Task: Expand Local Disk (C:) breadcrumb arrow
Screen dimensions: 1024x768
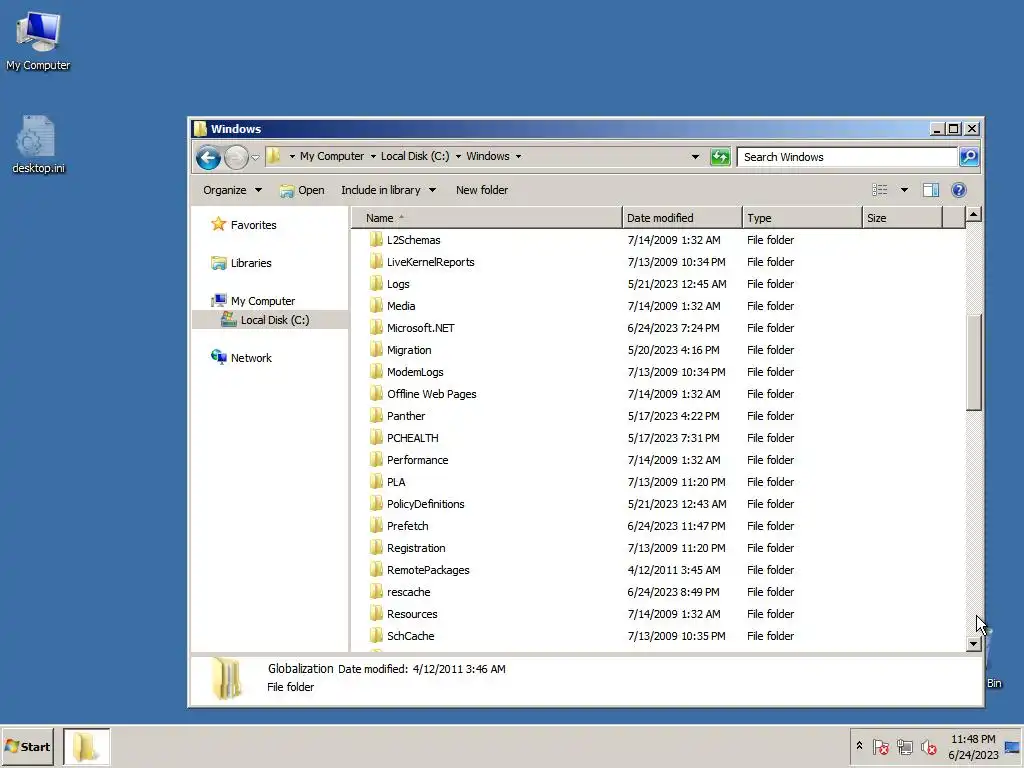Action: point(458,157)
